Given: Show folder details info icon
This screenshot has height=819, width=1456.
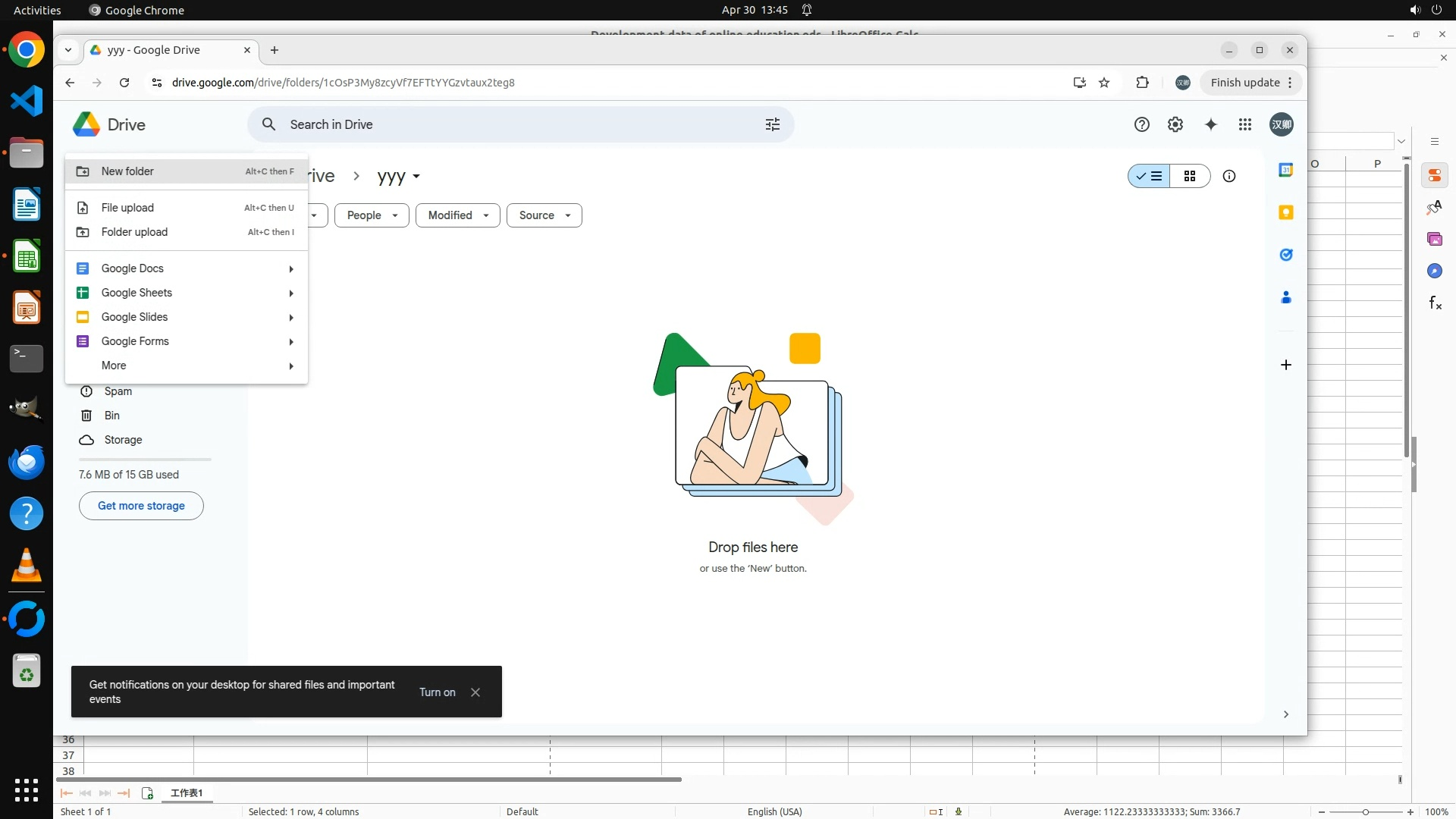Looking at the screenshot, I should tap(1228, 176).
